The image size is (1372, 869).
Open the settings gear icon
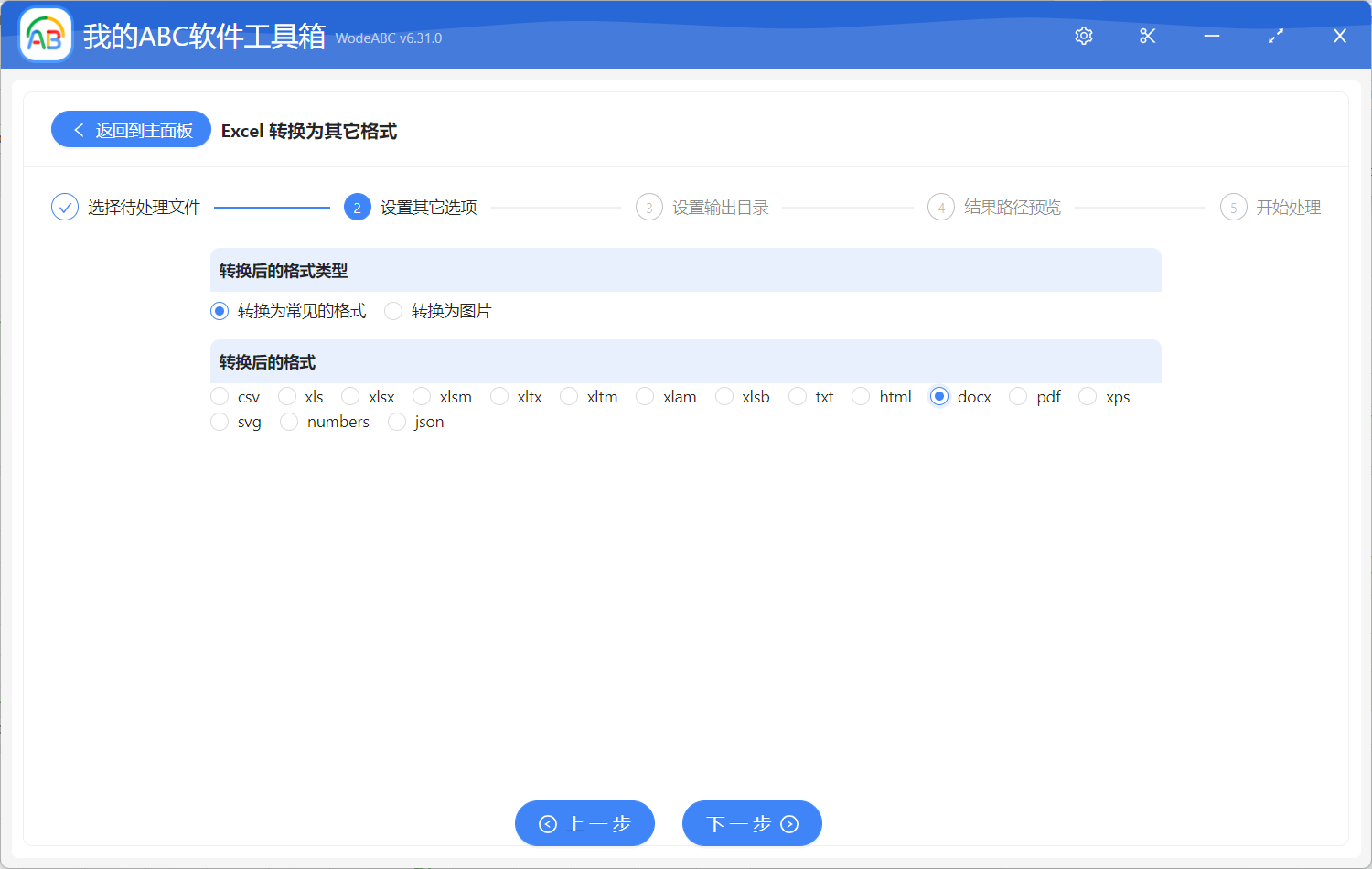[1083, 36]
